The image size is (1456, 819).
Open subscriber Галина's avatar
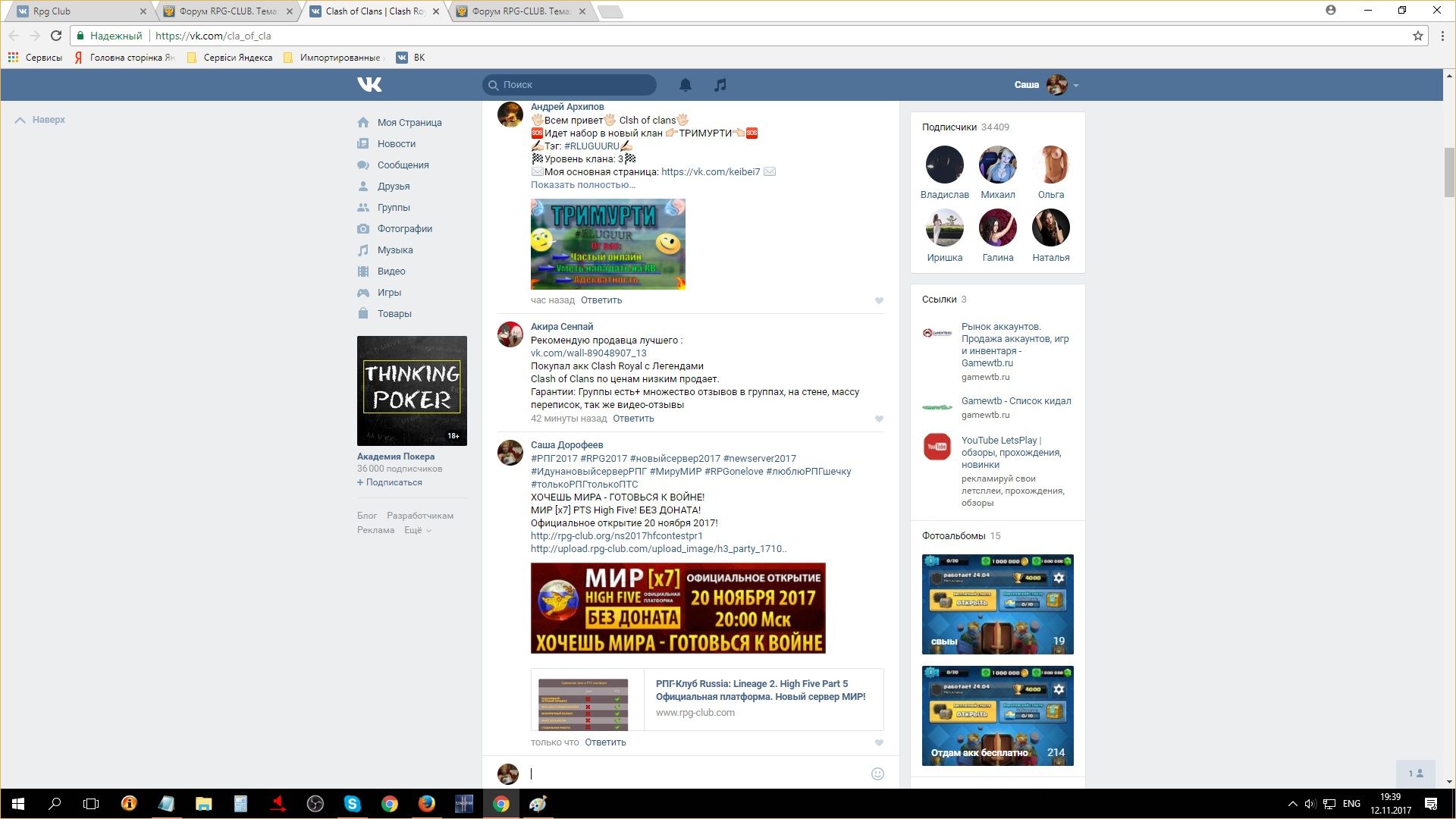[998, 227]
